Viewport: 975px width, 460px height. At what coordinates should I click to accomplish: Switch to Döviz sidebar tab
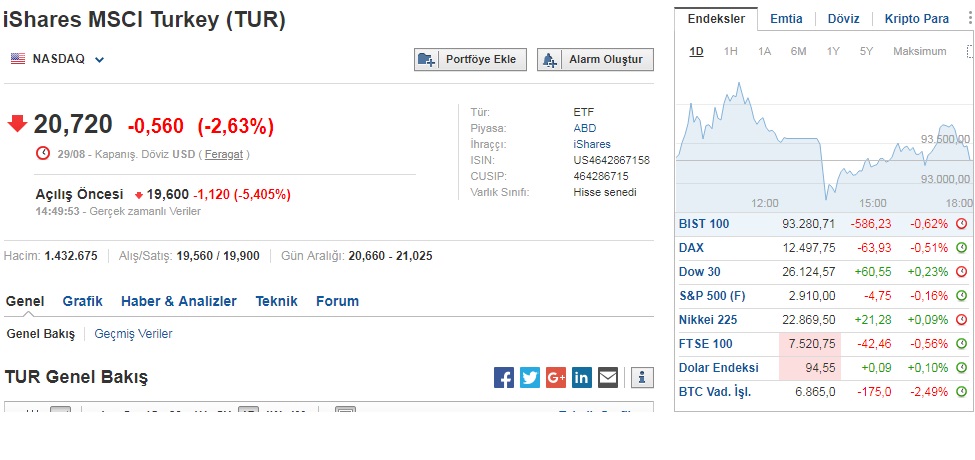843,19
